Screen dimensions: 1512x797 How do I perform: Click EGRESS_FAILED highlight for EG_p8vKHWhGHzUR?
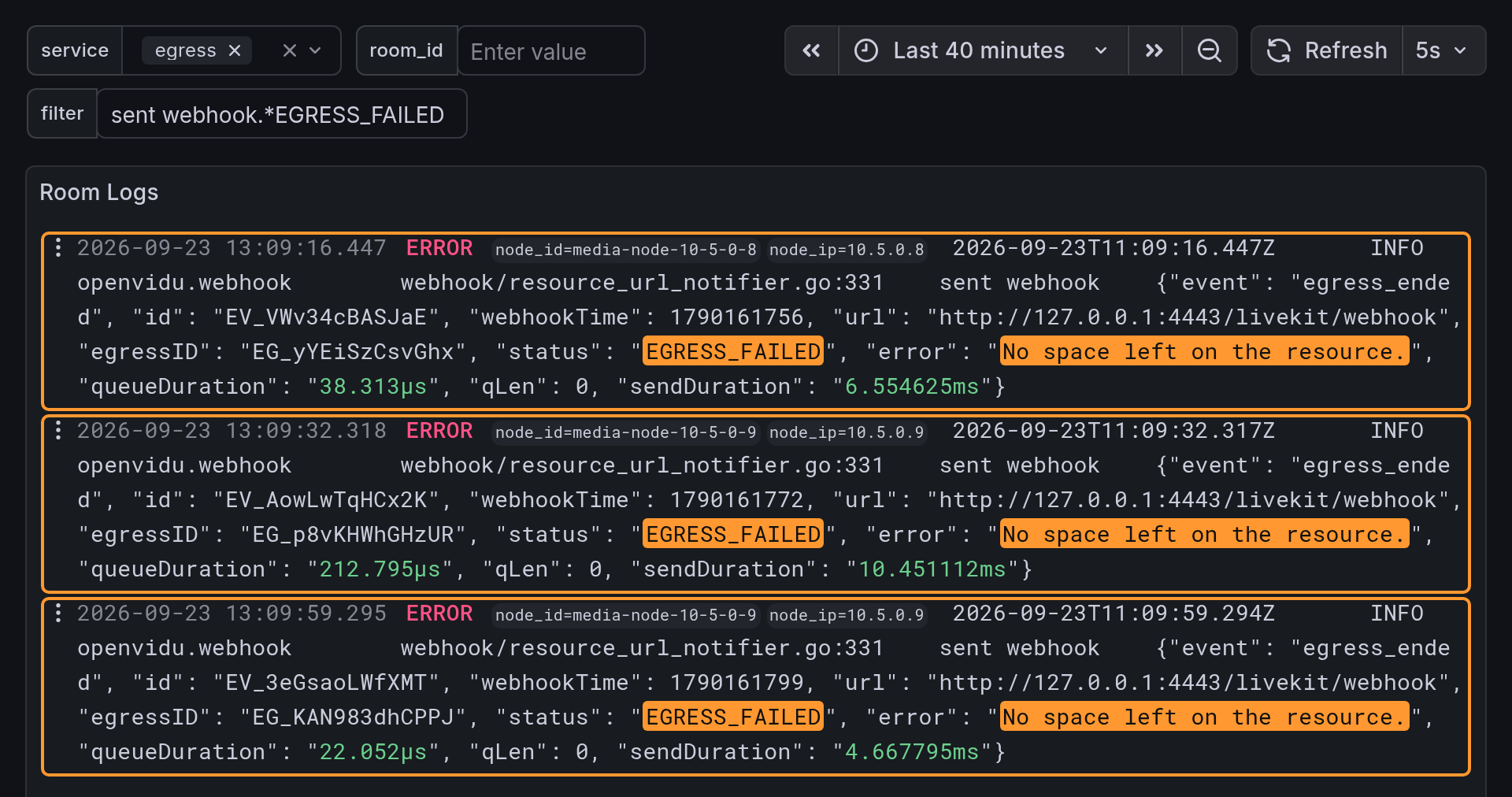click(x=733, y=534)
